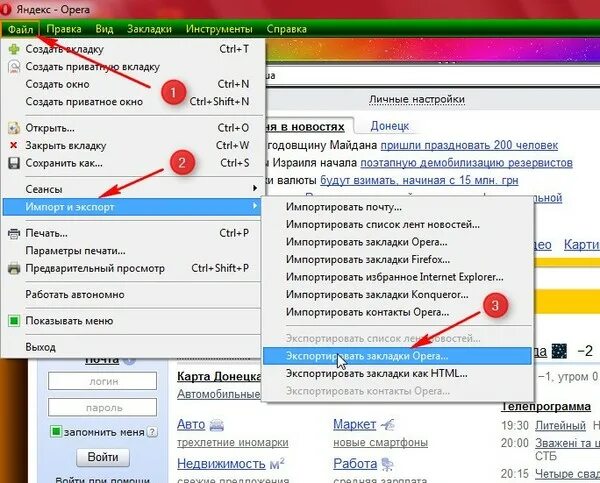Viewport: 600px width, 483px height.
Task: Expand the Сеансы submenu arrow
Action: tap(254, 188)
